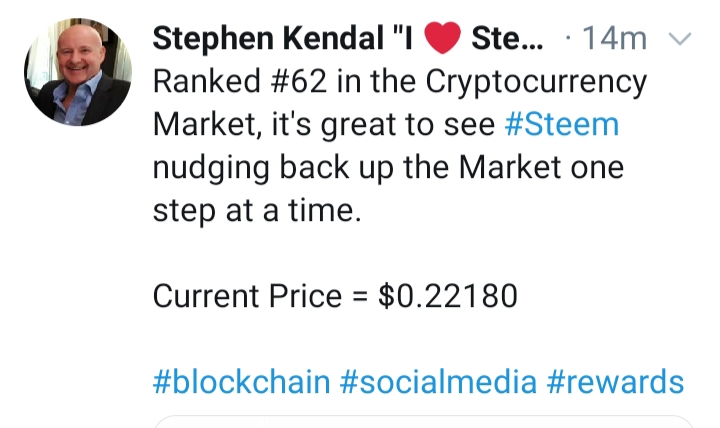Viewport: 720px width, 428px height.
Task: Open the #blockchain hashtag
Action: tap(242, 382)
